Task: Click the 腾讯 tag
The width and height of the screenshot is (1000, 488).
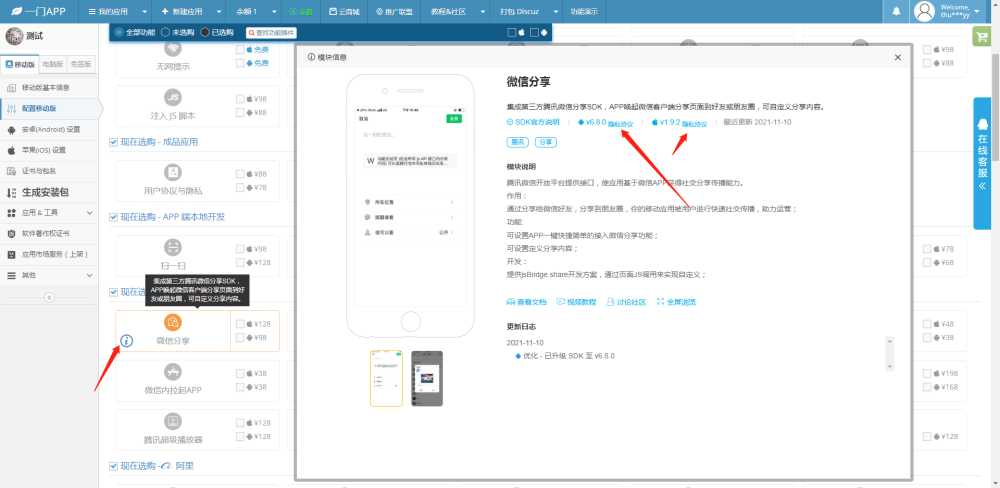Action: [x=517, y=142]
